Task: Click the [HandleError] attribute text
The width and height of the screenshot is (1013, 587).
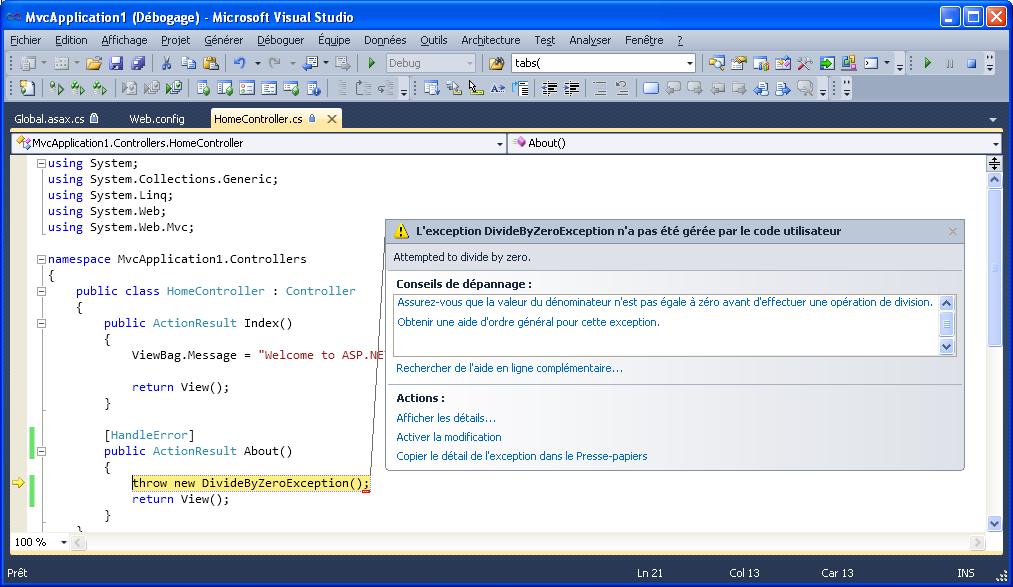Action: tap(149, 435)
